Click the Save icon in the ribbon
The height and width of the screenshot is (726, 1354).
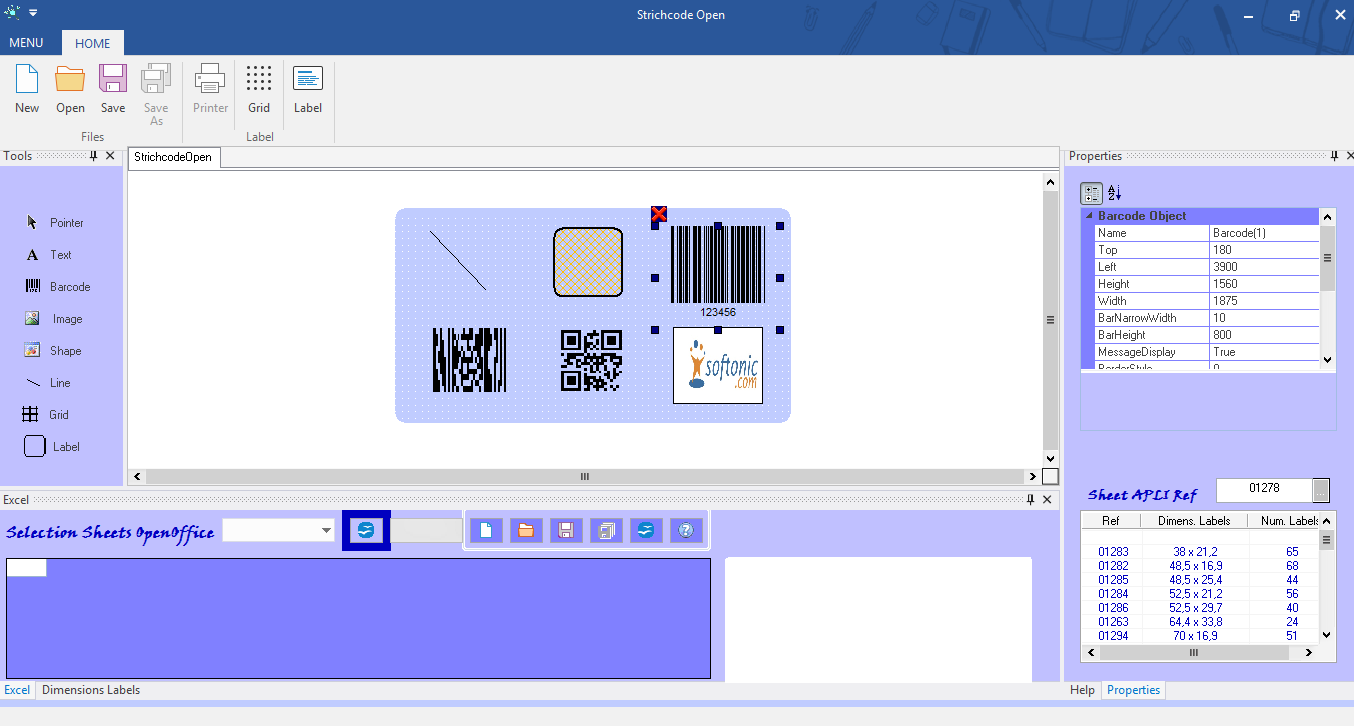113,88
